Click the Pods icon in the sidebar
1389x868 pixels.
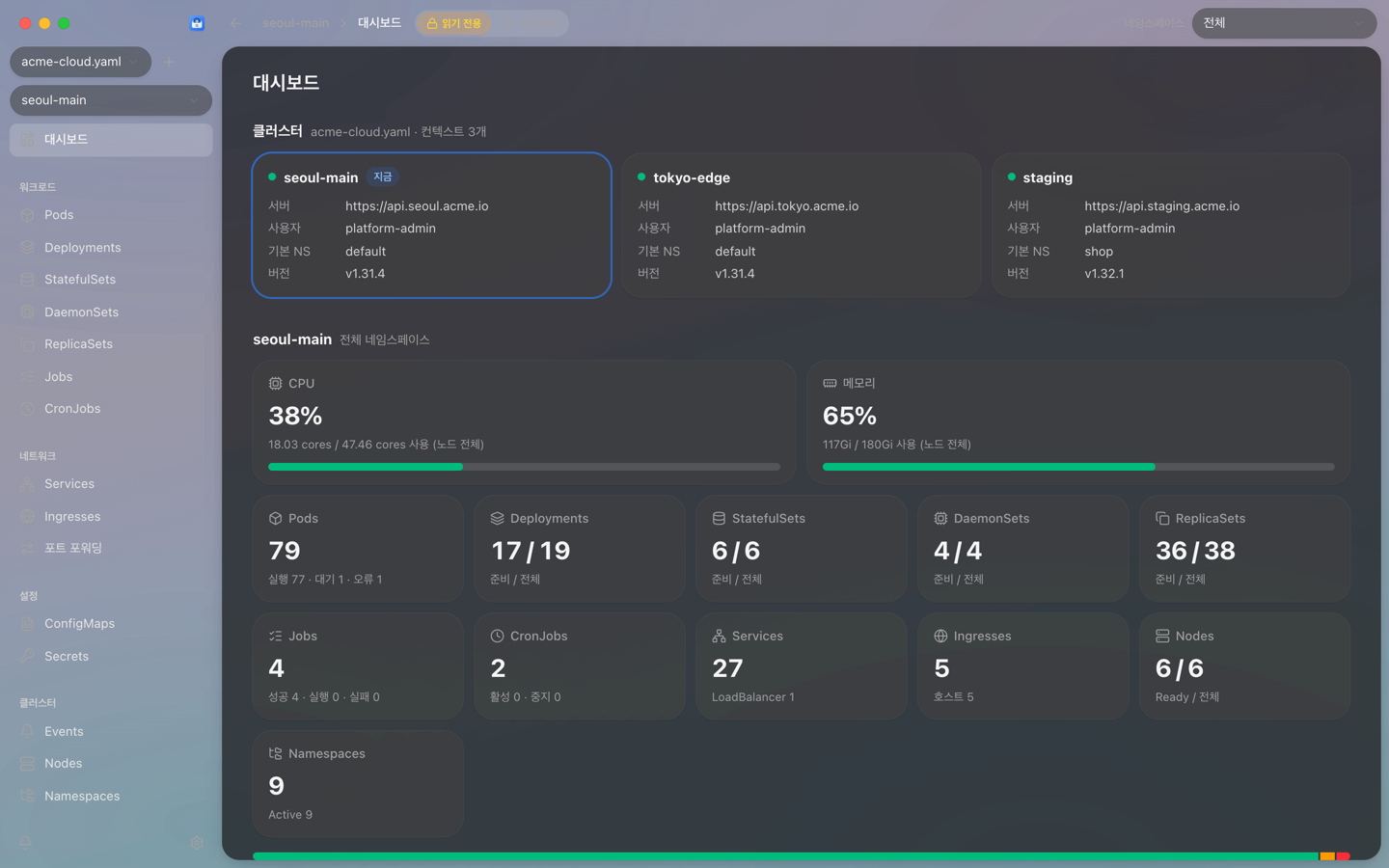click(27, 215)
